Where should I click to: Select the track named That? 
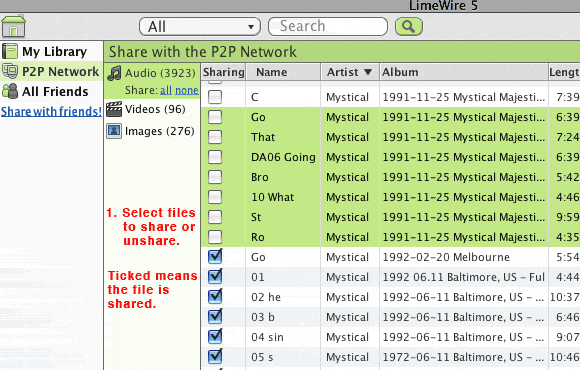click(x=263, y=137)
